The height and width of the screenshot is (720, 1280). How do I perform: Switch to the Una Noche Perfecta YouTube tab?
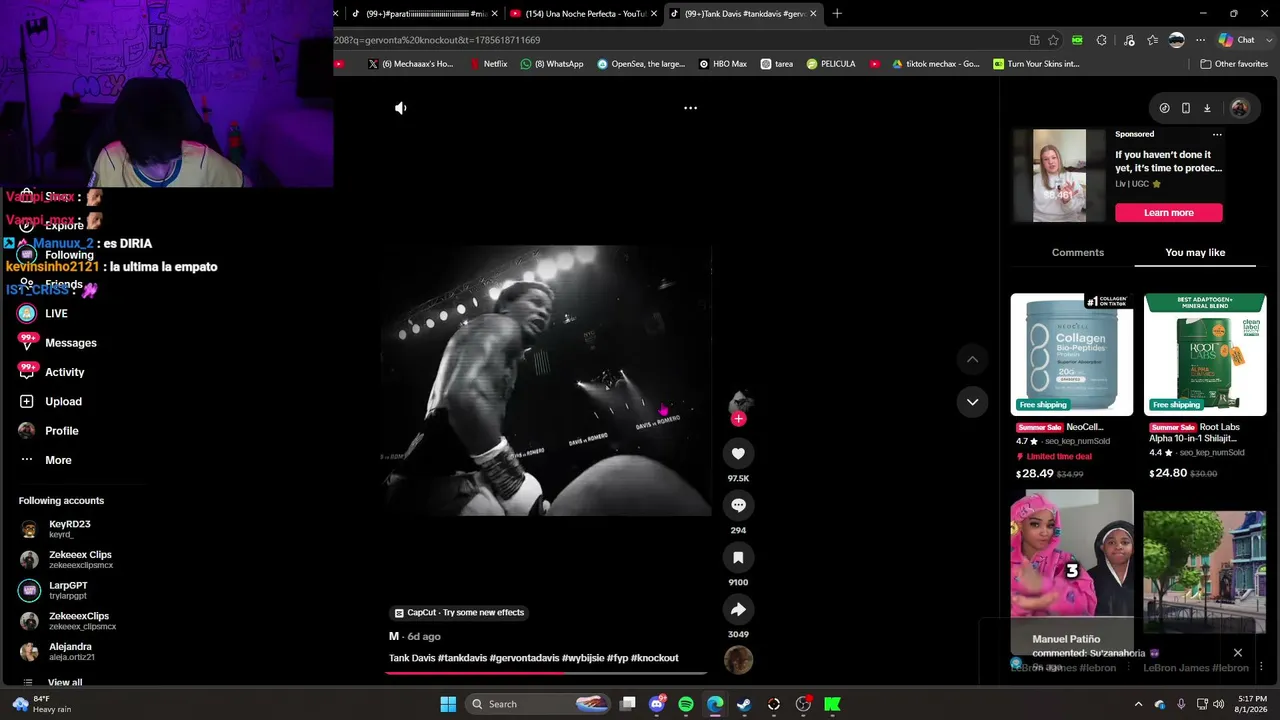coord(584,14)
